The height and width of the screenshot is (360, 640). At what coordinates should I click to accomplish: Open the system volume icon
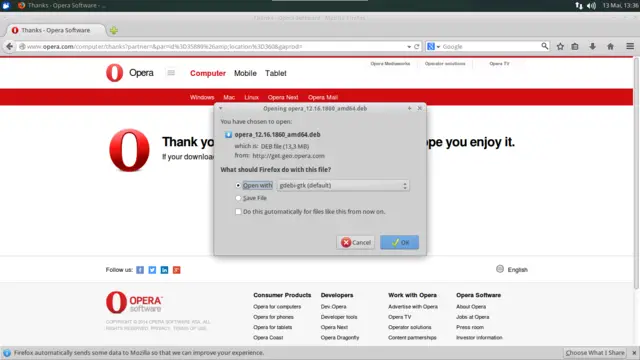tap(591, 6)
